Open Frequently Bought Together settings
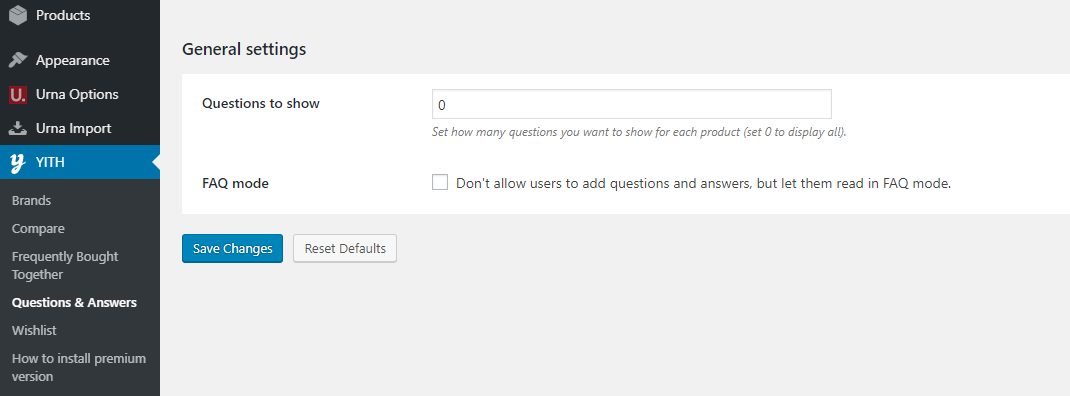 (65, 266)
